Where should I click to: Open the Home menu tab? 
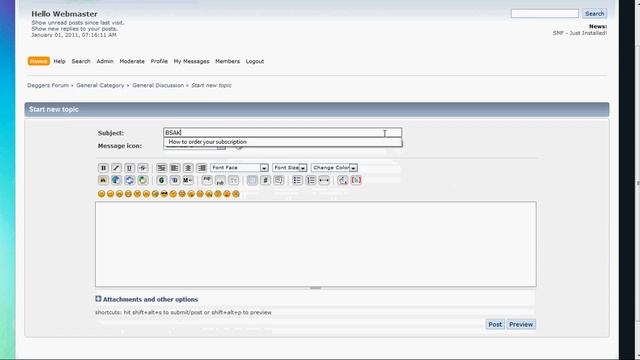pos(39,61)
